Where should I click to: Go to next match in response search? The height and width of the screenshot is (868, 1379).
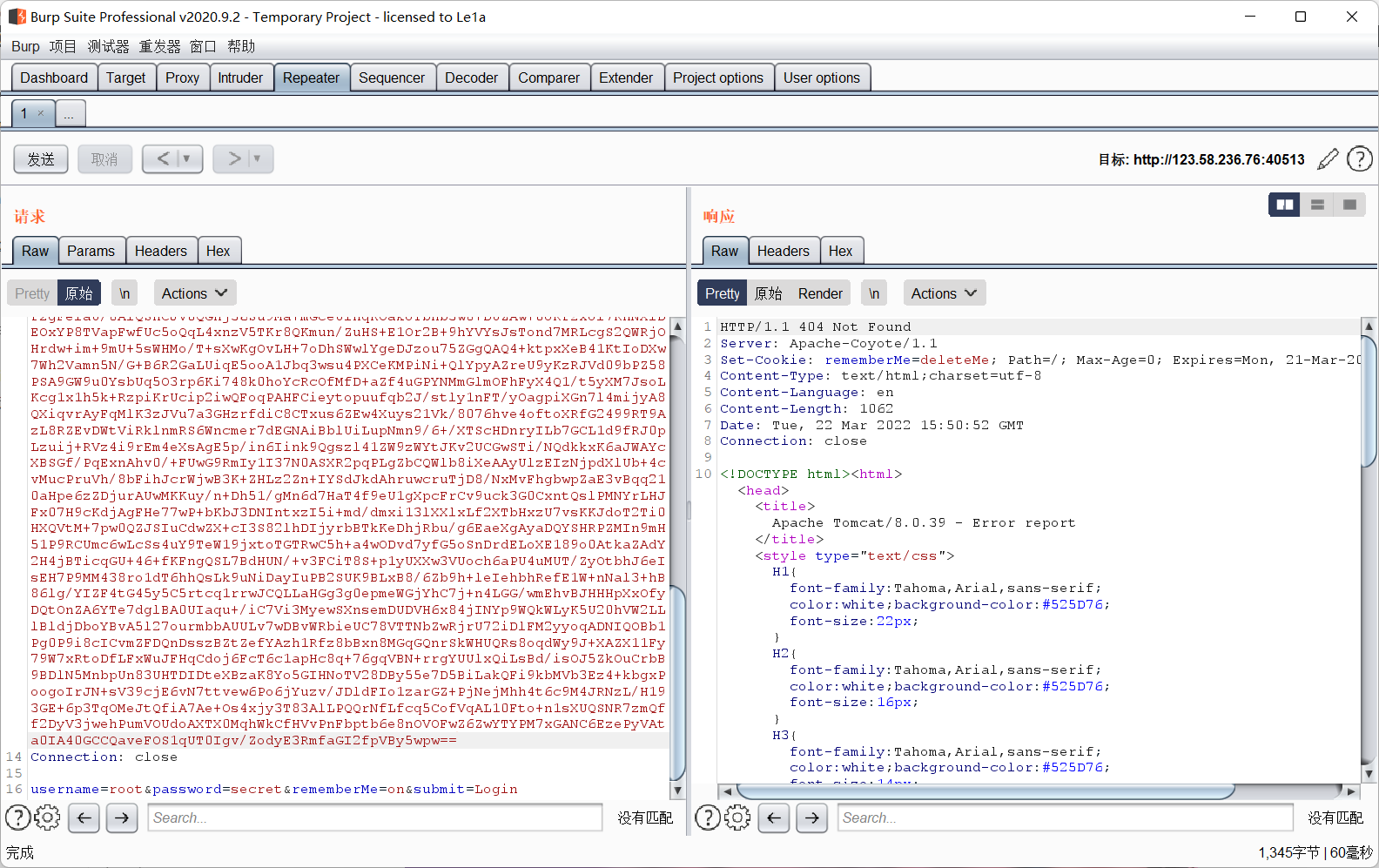[812, 818]
